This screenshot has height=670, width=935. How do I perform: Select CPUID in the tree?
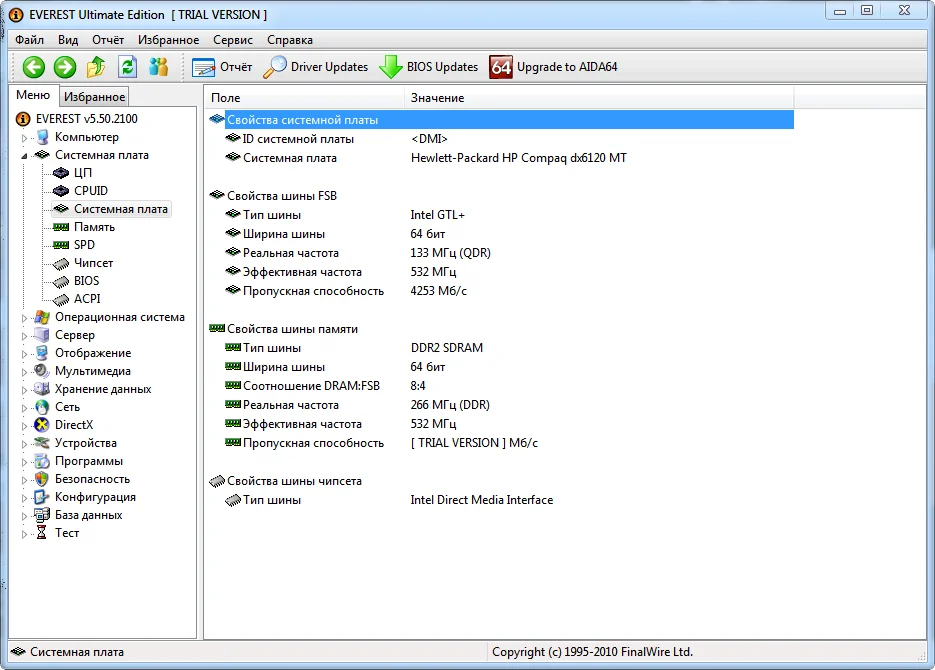90,191
